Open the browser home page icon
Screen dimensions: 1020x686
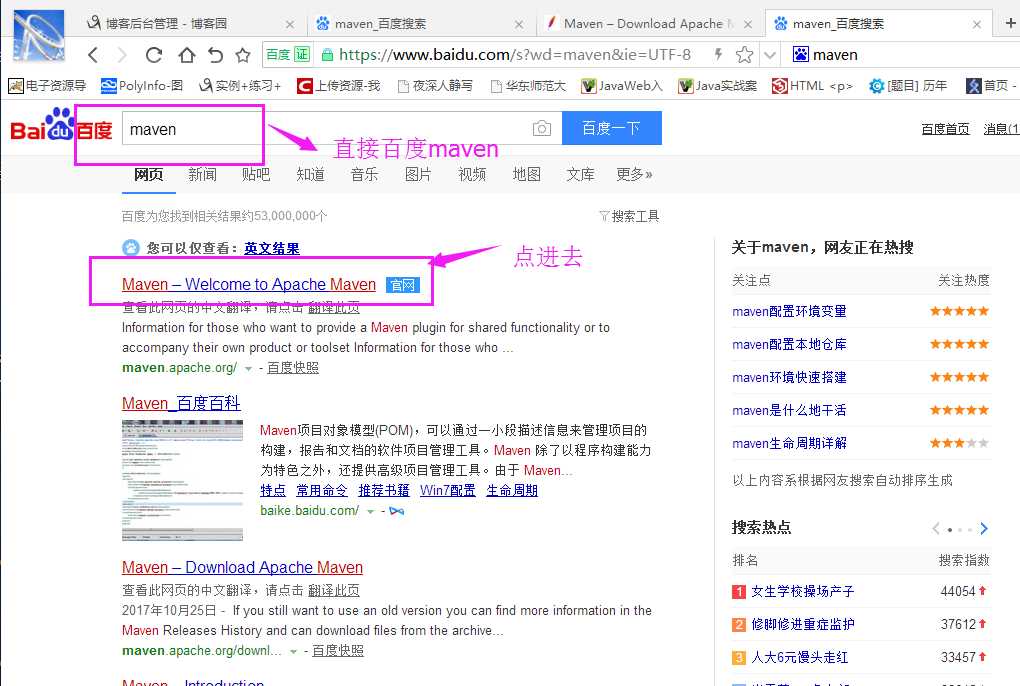(x=187, y=55)
